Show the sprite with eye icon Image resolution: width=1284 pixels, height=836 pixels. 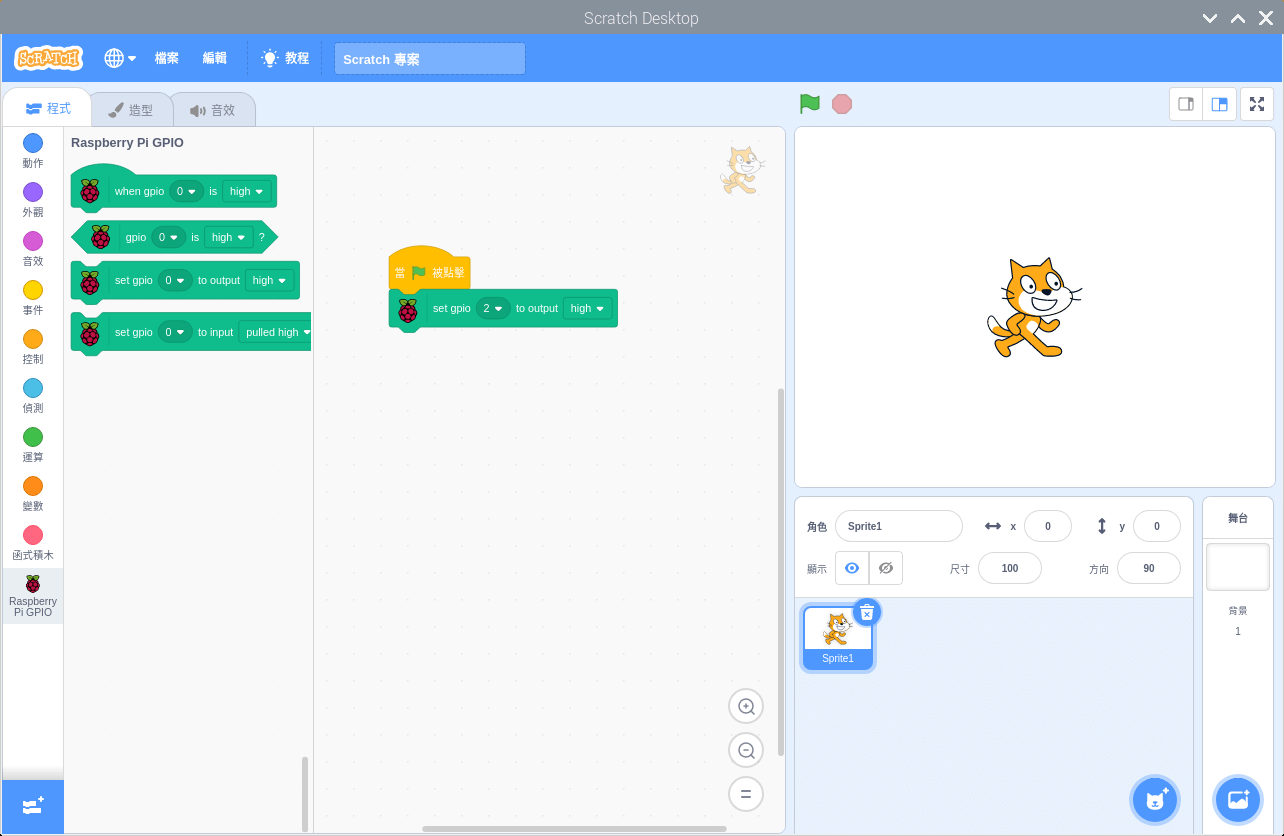point(852,568)
